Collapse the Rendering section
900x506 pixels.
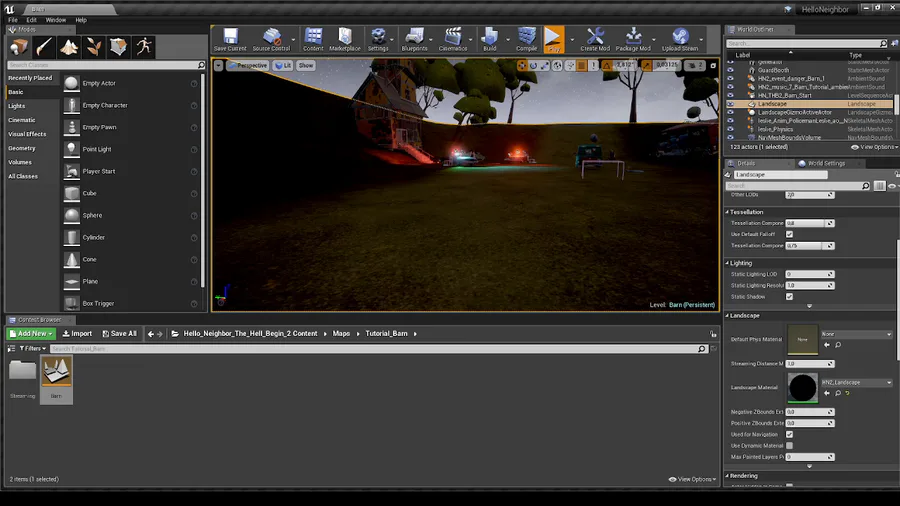point(727,476)
